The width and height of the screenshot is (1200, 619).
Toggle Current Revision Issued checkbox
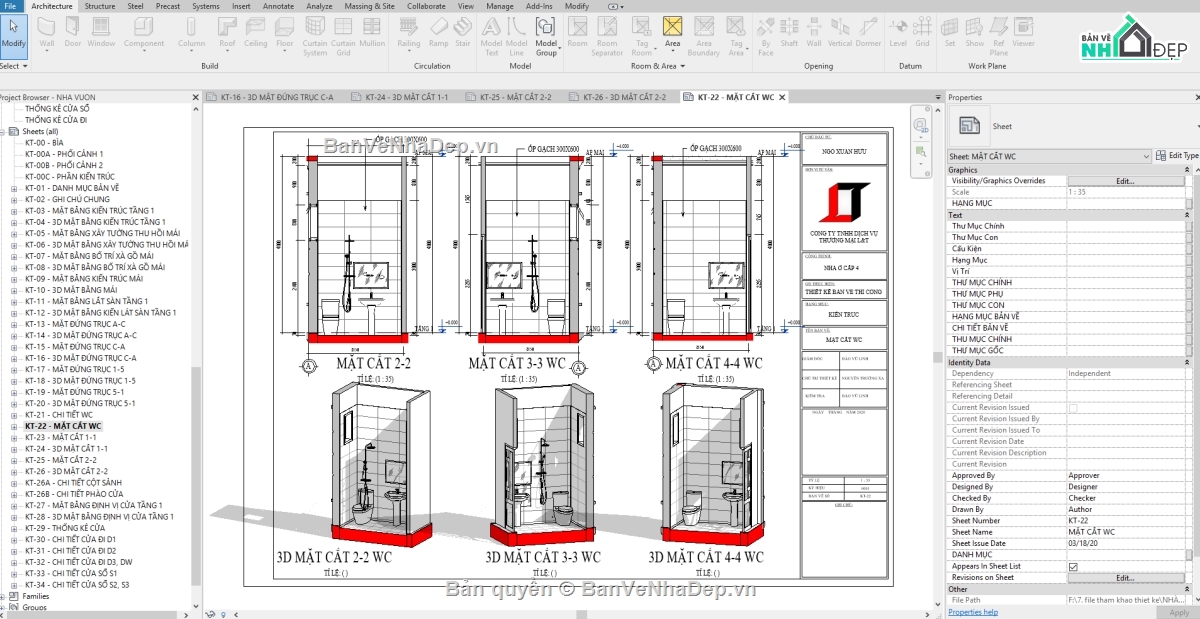(x=1073, y=408)
